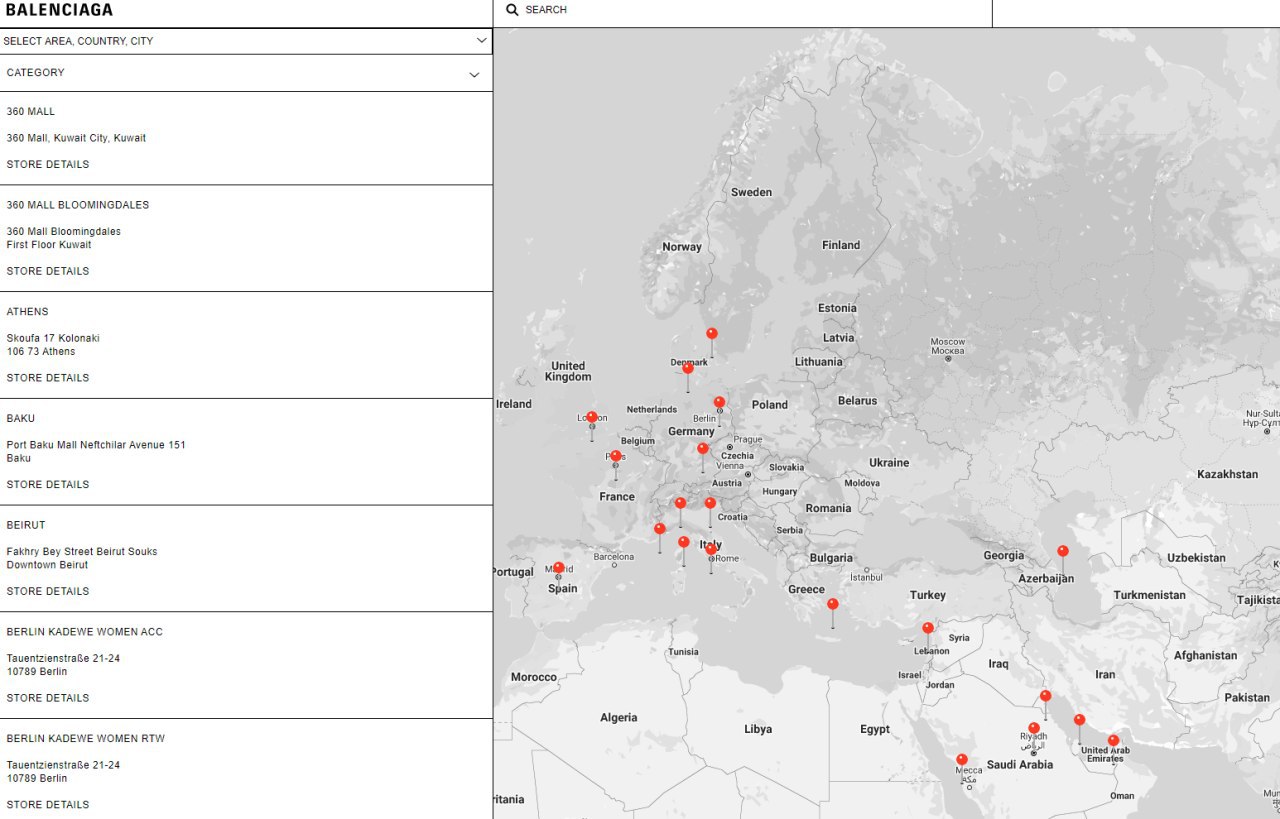Viewport: 1280px width, 819px height.
Task: Click the Paris map pin
Action: pos(615,457)
